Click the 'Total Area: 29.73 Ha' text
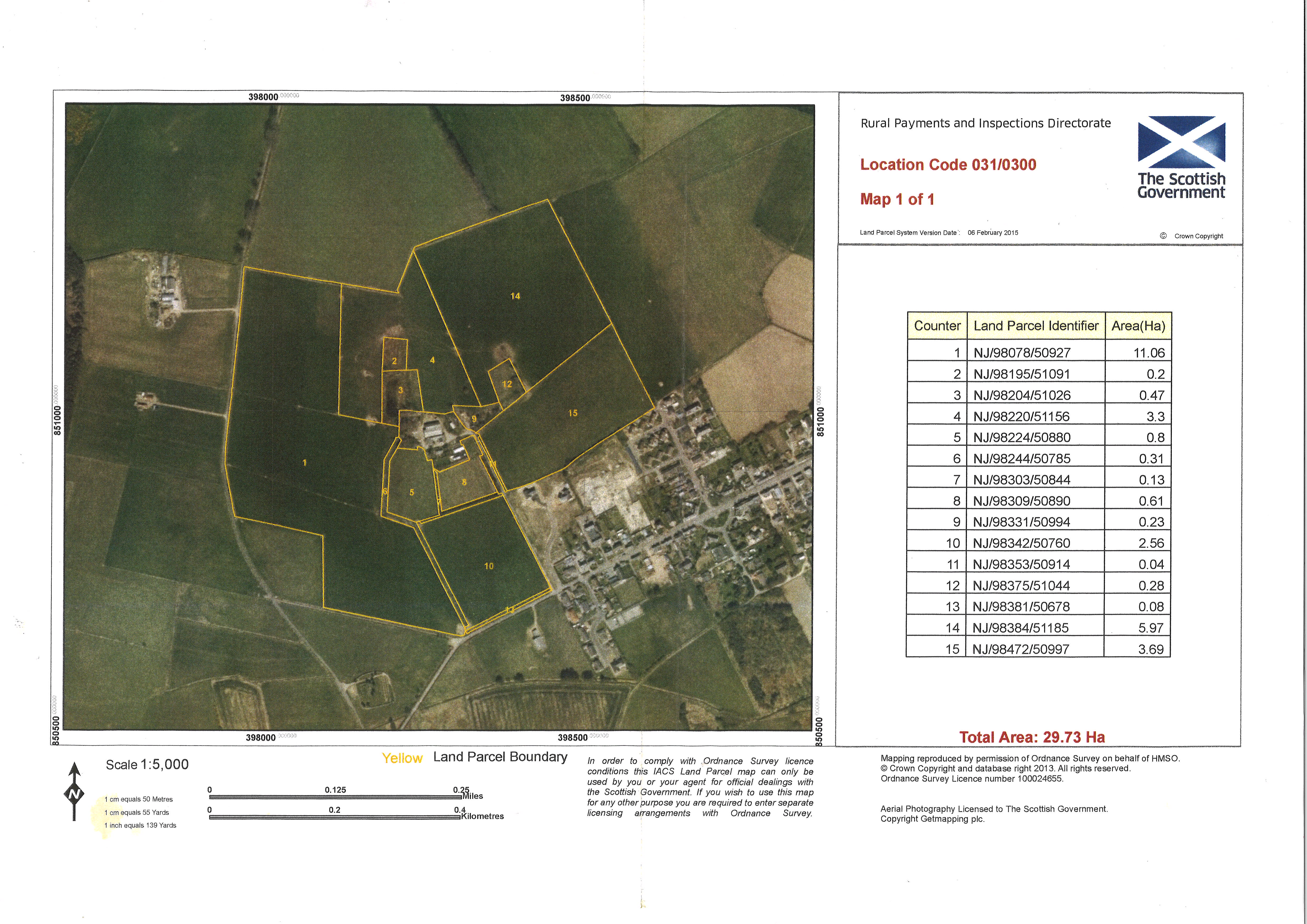Viewport: 1307px width, 924px height. point(1032,737)
